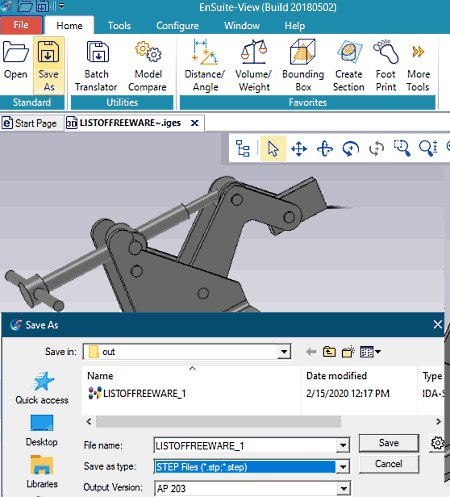Open the Window ribbon tab
450x497 pixels.
[242, 25]
